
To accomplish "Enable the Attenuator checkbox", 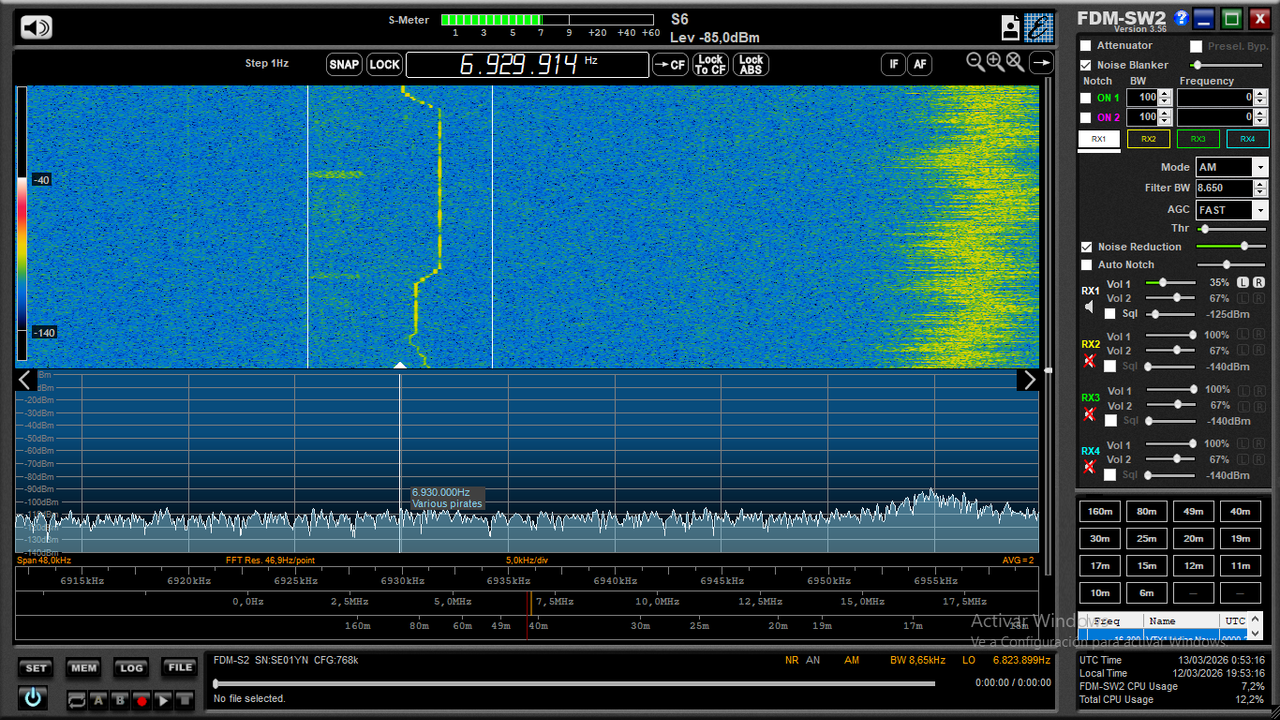I will pos(1086,46).
